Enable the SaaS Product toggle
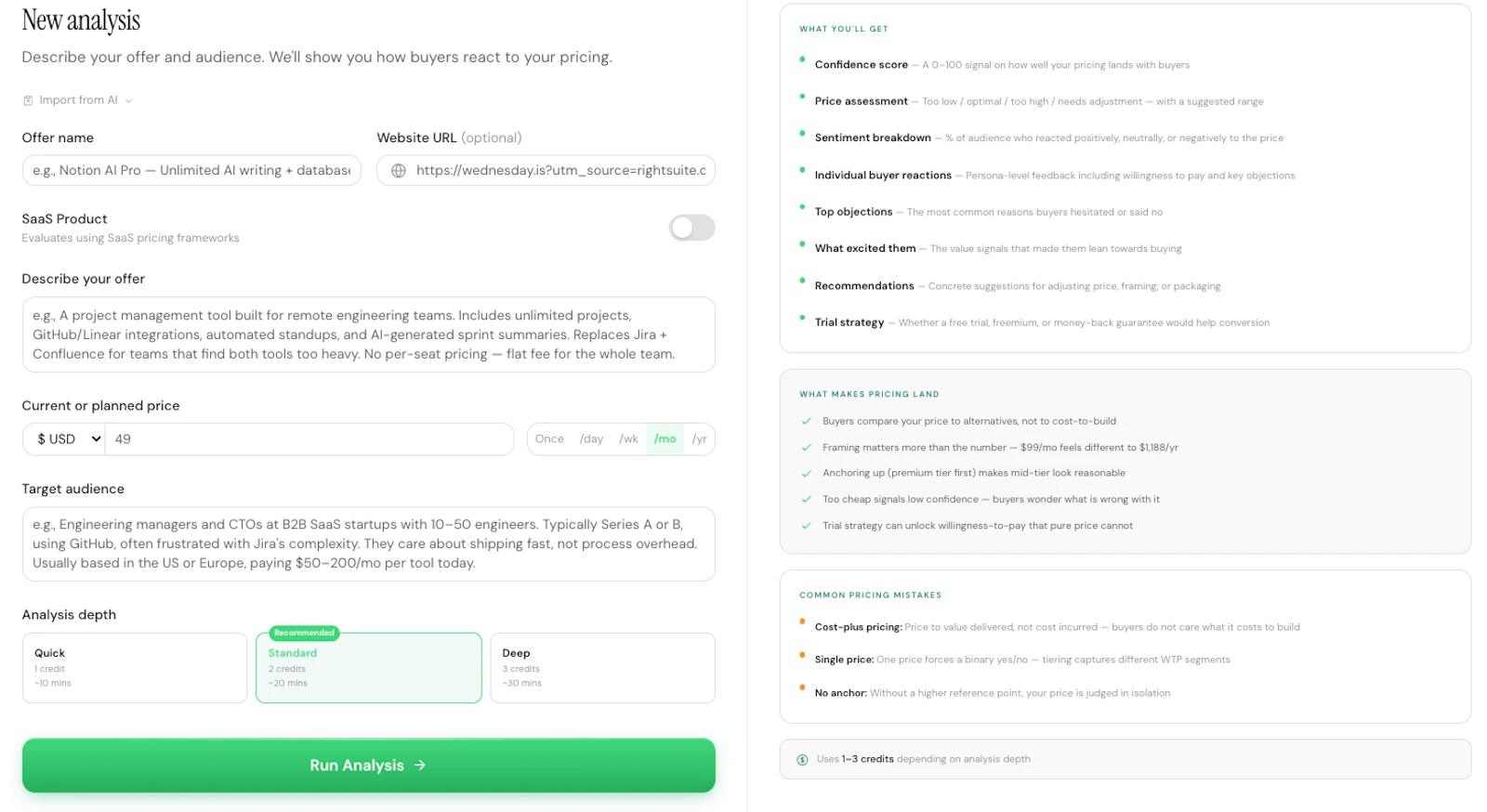The image size is (1487, 812). tap(691, 228)
